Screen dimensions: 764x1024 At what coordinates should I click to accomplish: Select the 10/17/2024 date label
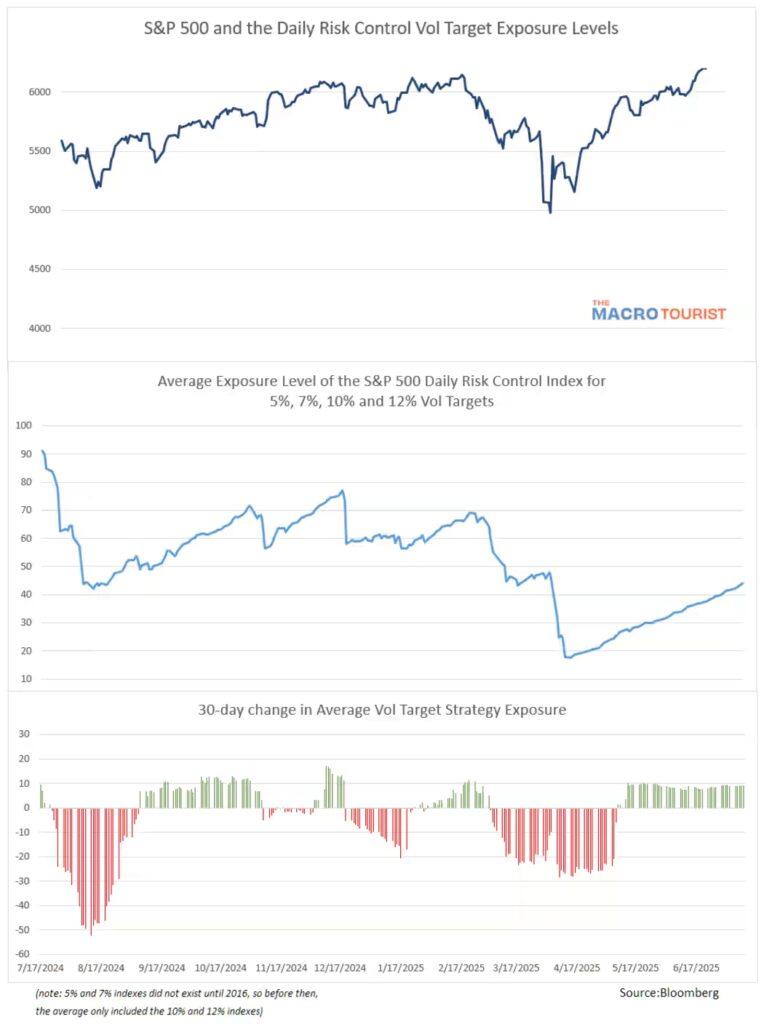click(x=223, y=968)
